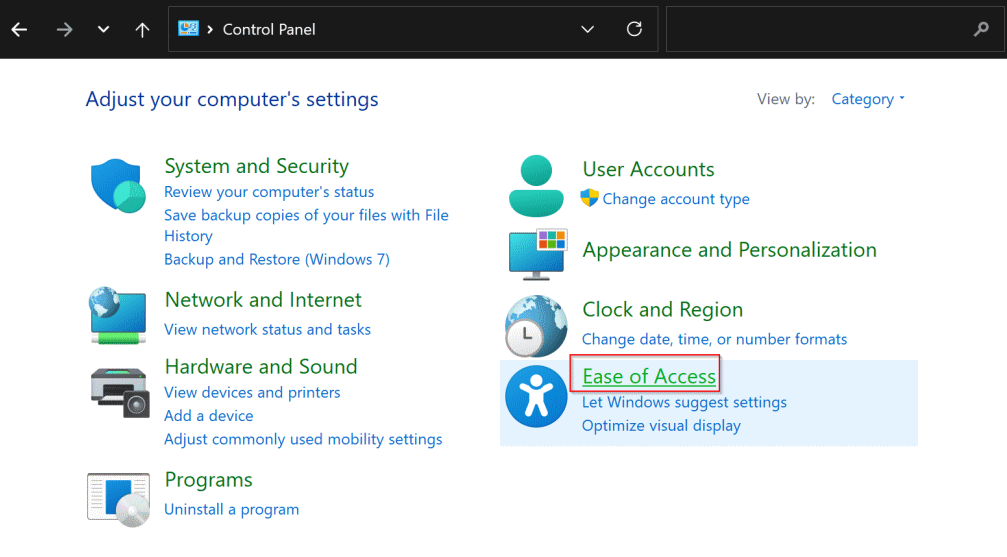Click the Ease of Access accessibility icon
This screenshot has height=557, width=1007.
click(536, 396)
